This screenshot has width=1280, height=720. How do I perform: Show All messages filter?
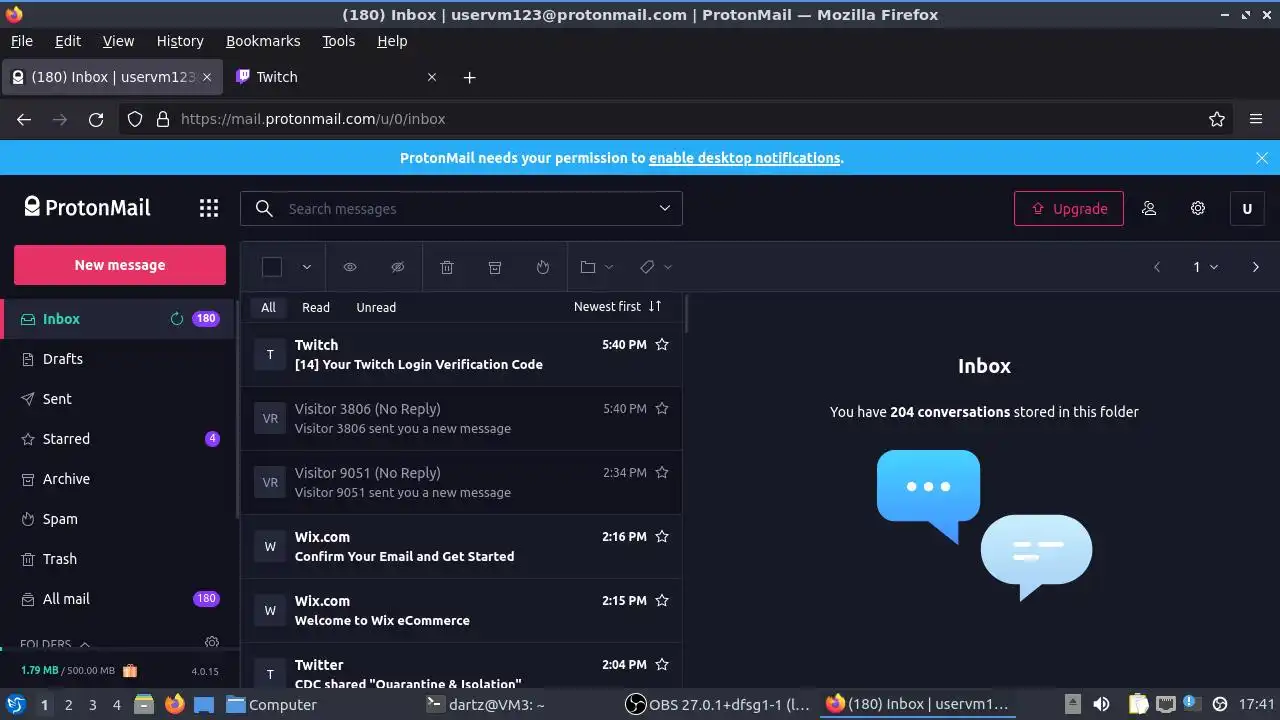(x=268, y=307)
